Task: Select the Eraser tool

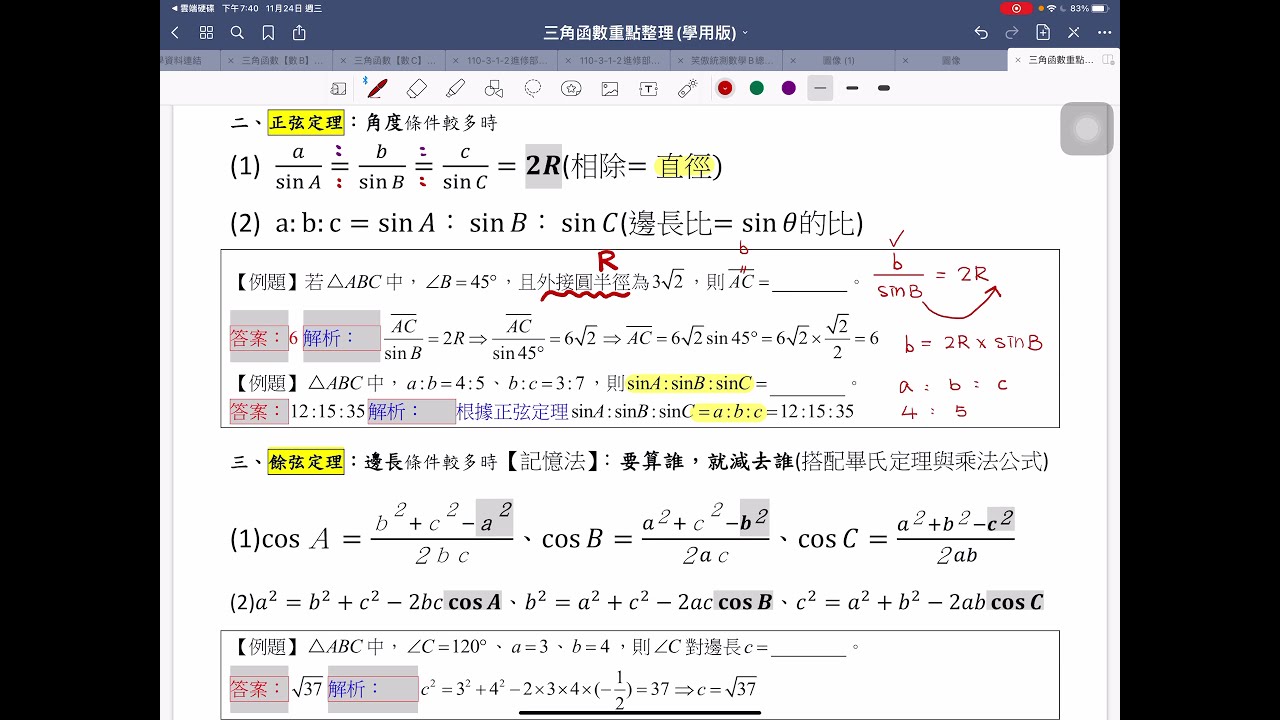Action: coord(418,88)
